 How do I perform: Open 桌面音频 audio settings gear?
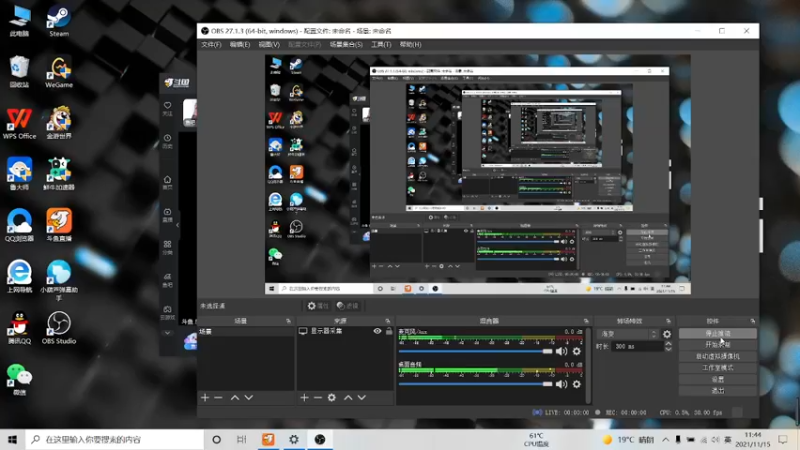pyautogui.click(x=577, y=384)
